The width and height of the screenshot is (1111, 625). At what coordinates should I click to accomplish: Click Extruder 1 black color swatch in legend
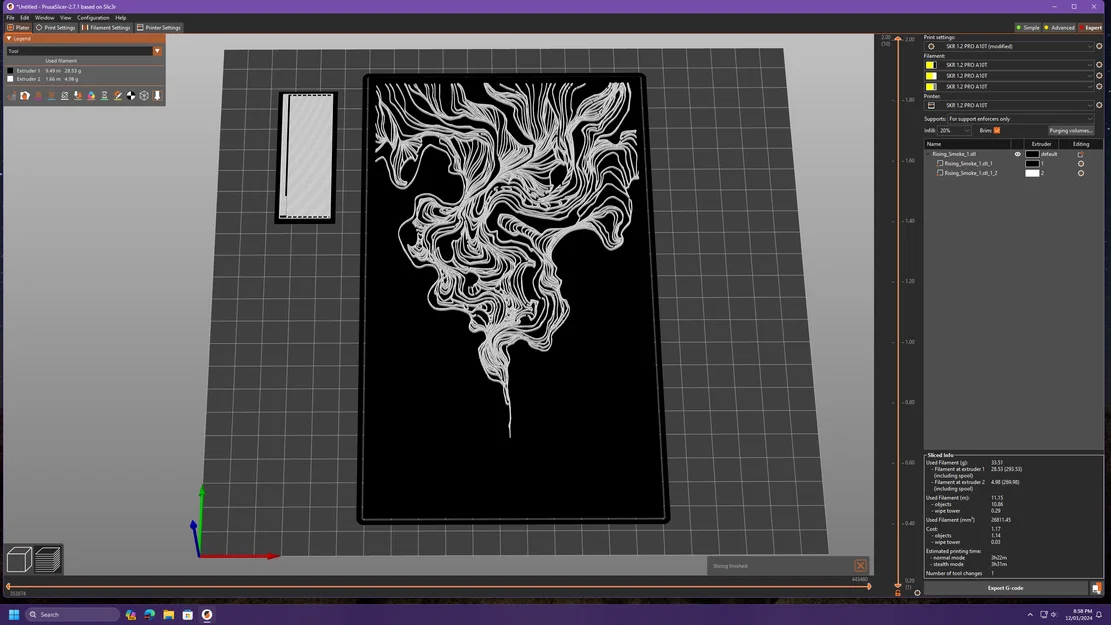click(x=10, y=71)
